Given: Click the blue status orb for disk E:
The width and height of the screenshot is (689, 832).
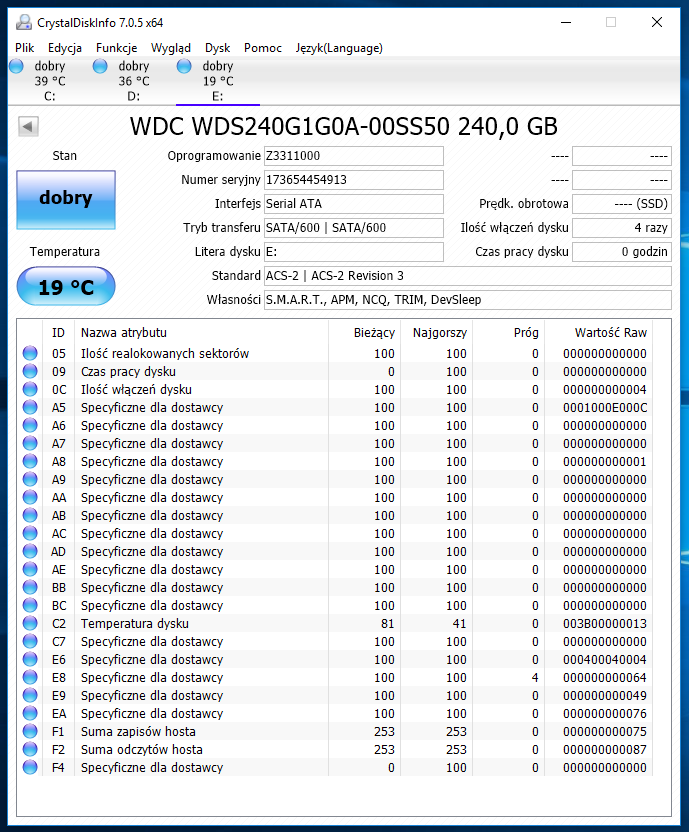Looking at the screenshot, I should pyautogui.click(x=184, y=66).
